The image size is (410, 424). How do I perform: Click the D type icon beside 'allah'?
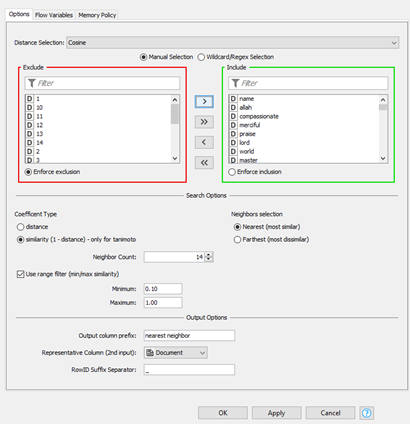click(233, 107)
